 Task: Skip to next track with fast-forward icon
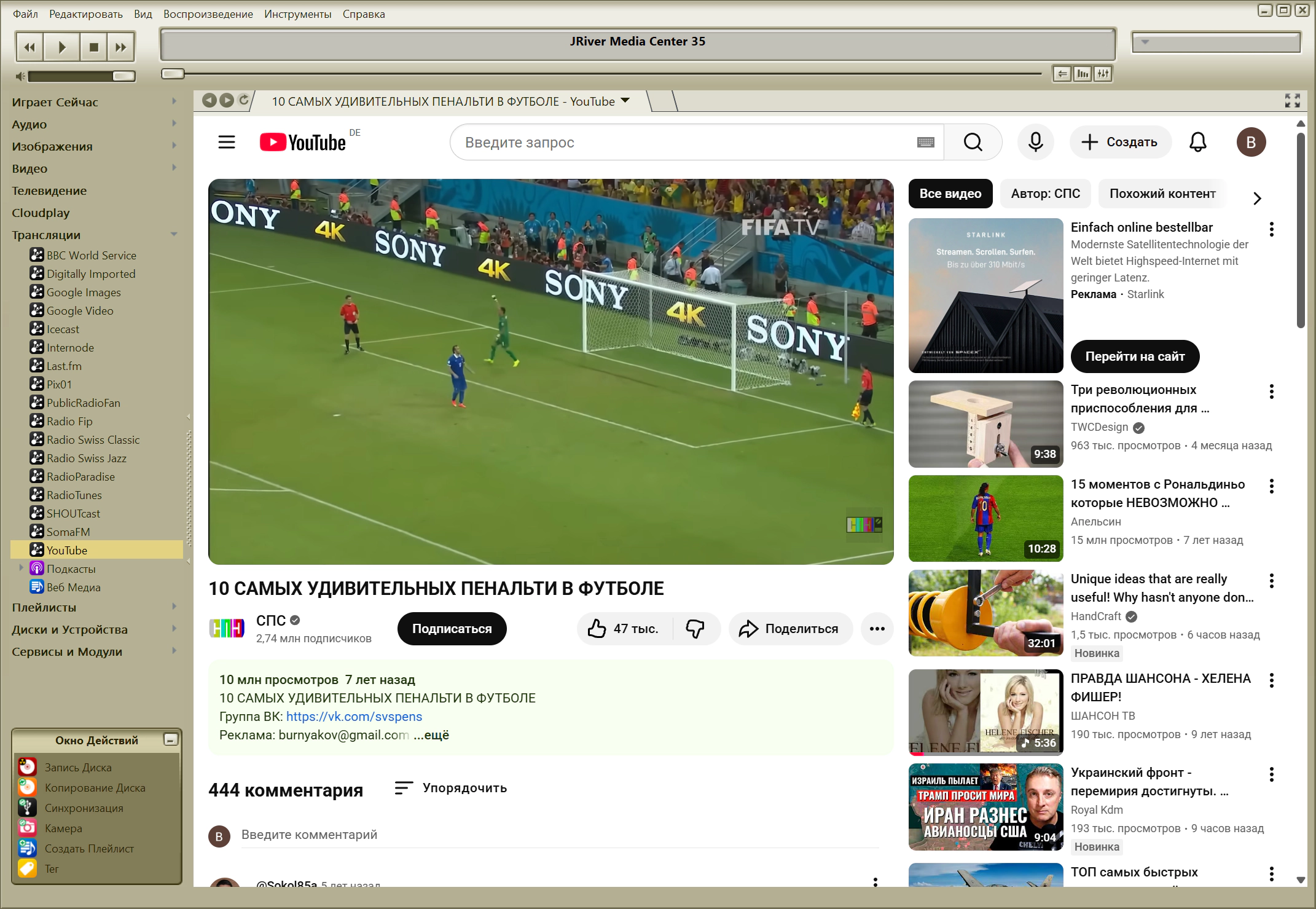point(121,47)
